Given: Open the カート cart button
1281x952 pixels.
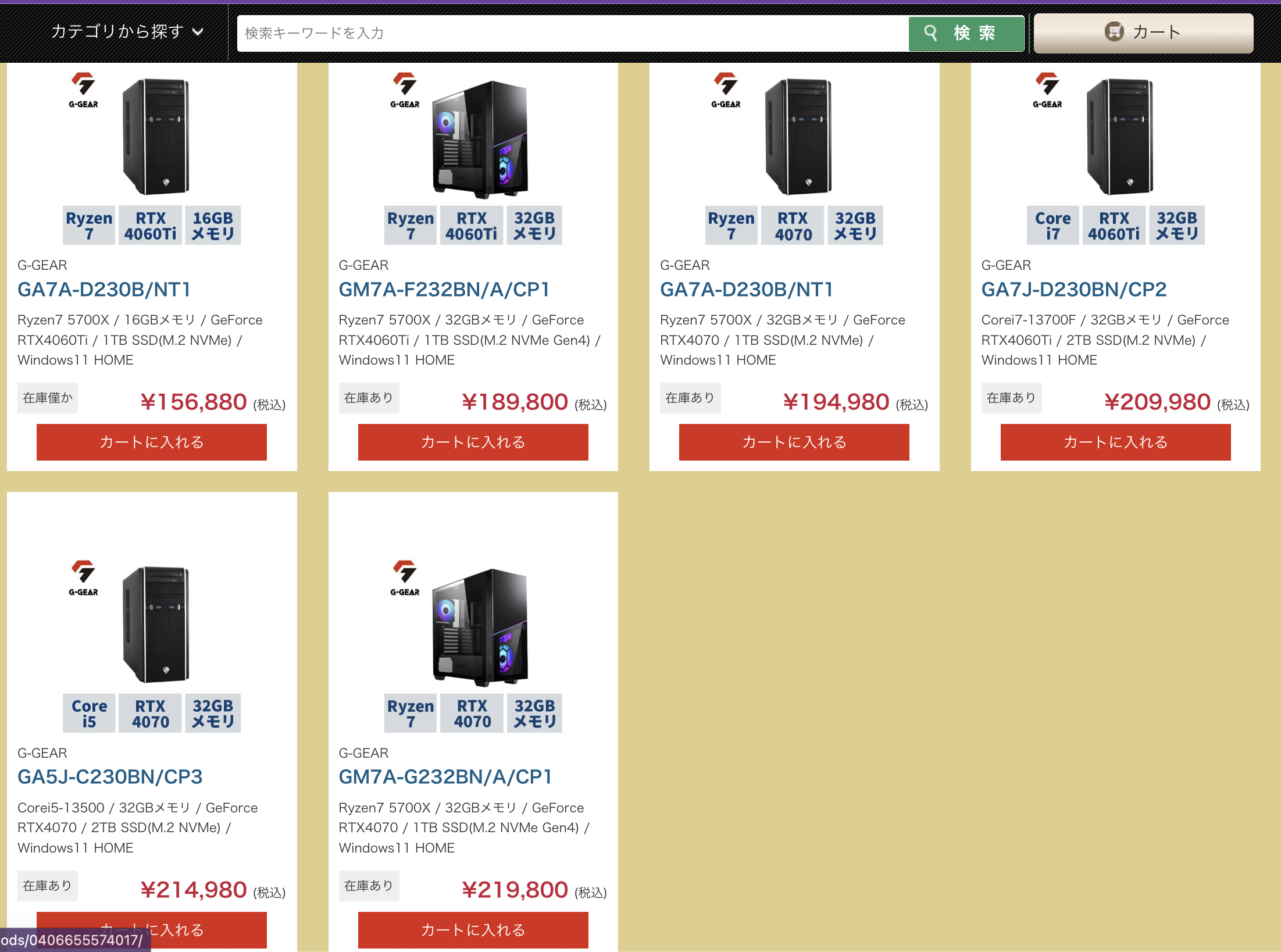Looking at the screenshot, I should tap(1143, 33).
